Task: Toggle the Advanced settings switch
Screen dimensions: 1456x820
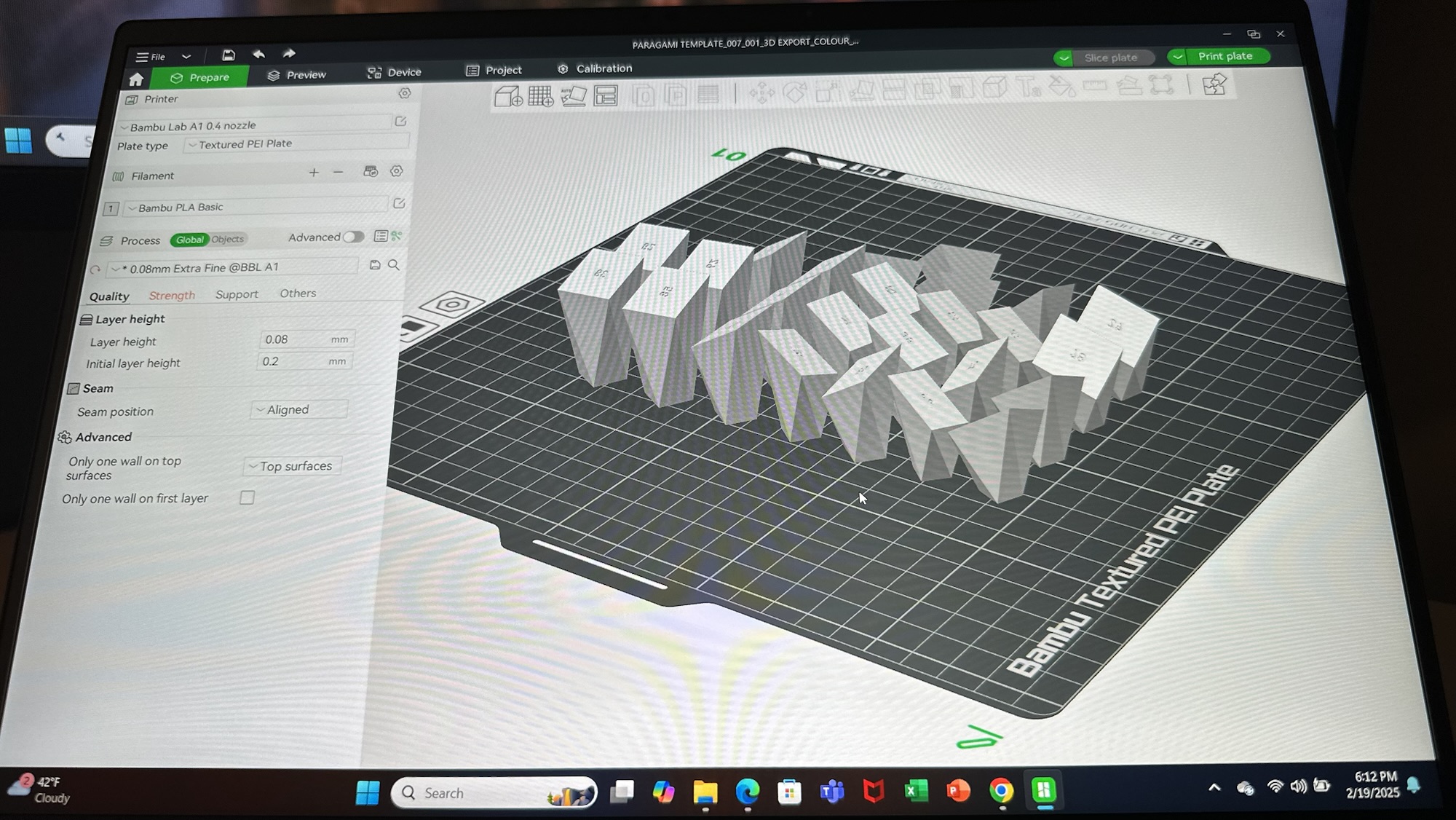Action: pos(353,237)
